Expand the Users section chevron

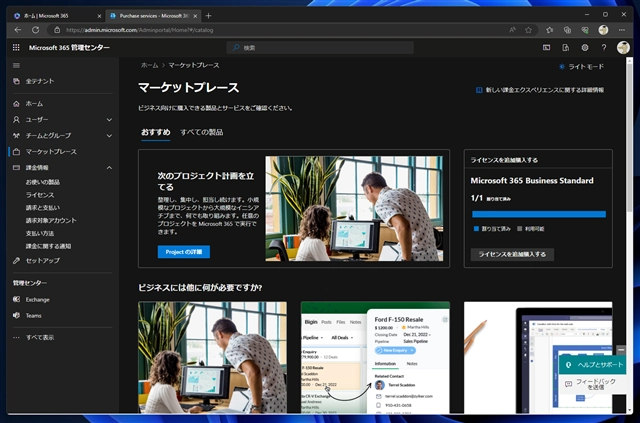click(x=109, y=120)
